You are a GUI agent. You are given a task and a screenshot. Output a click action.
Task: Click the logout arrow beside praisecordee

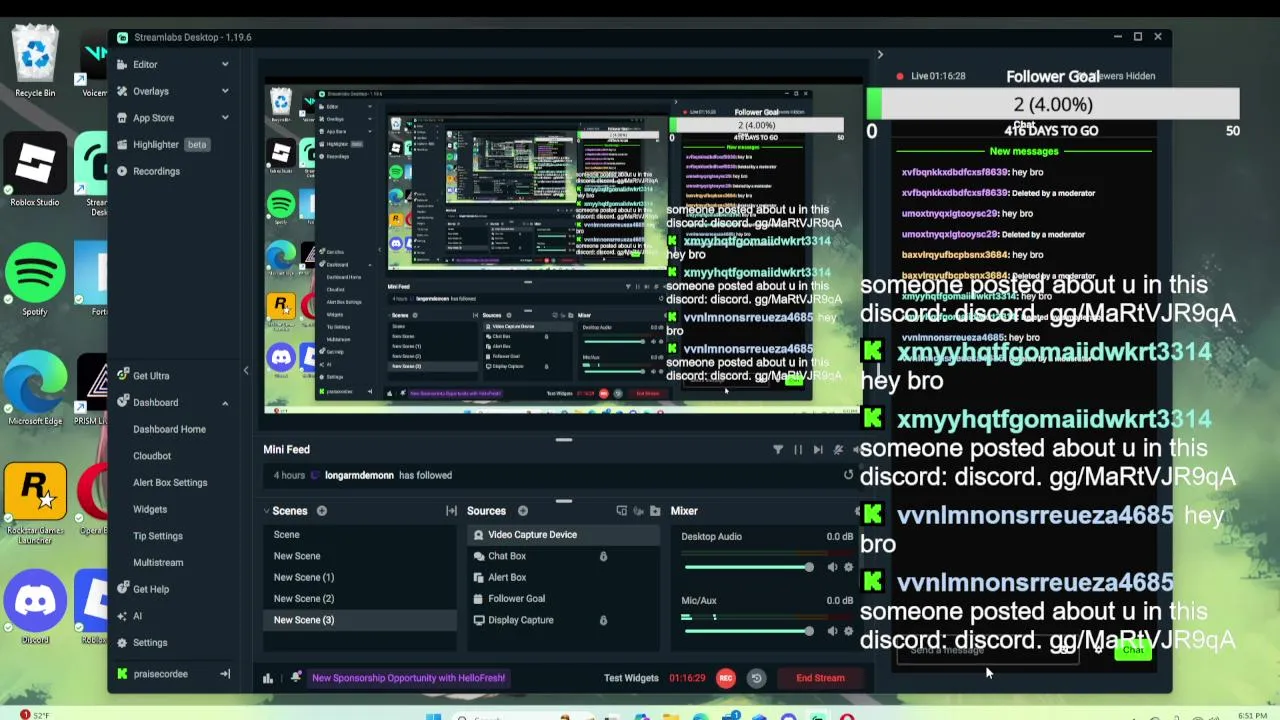tap(225, 674)
